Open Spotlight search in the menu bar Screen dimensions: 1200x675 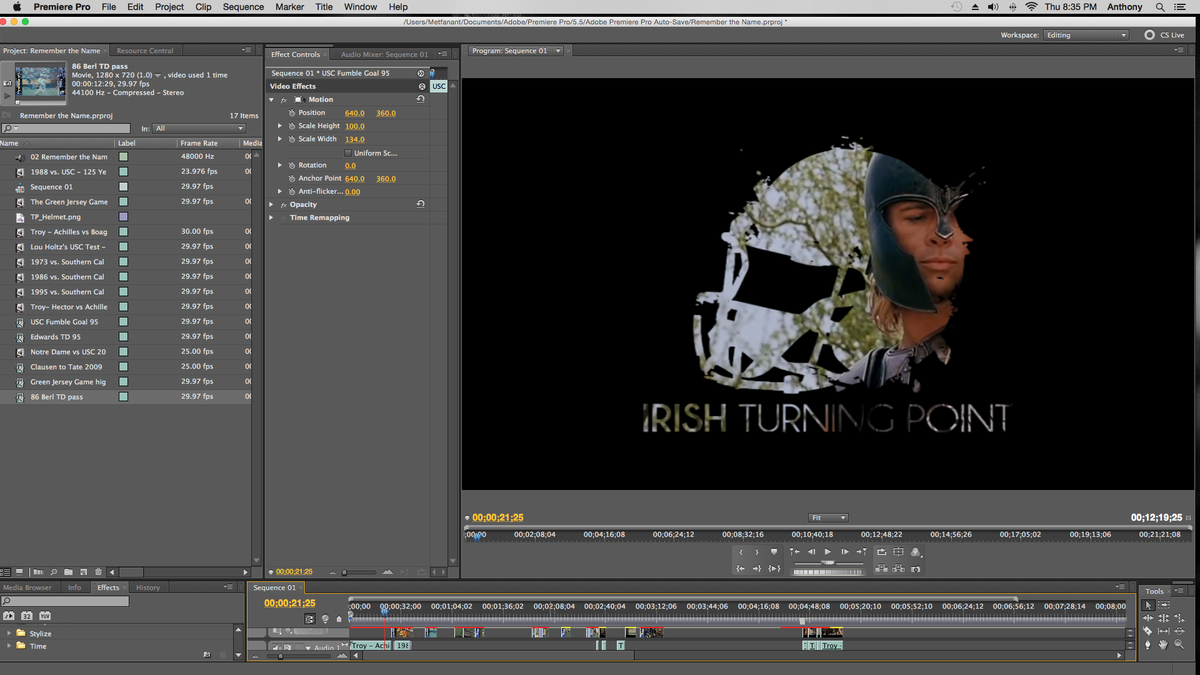point(1159,7)
